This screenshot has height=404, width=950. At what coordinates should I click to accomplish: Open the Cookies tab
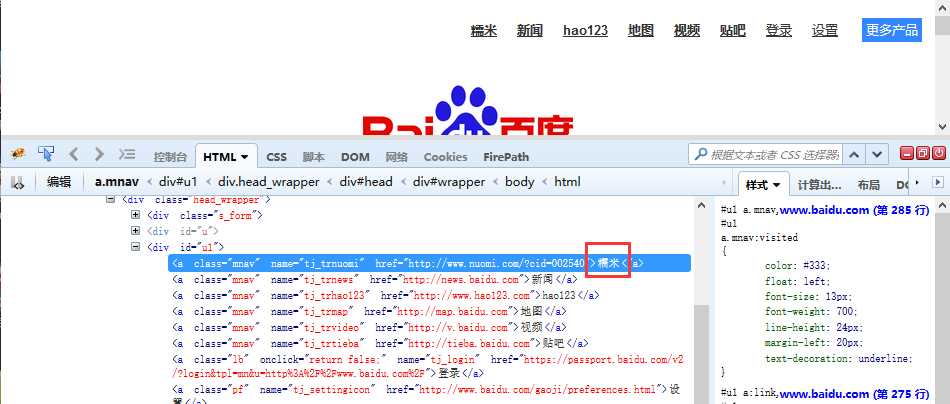(x=445, y=157)
